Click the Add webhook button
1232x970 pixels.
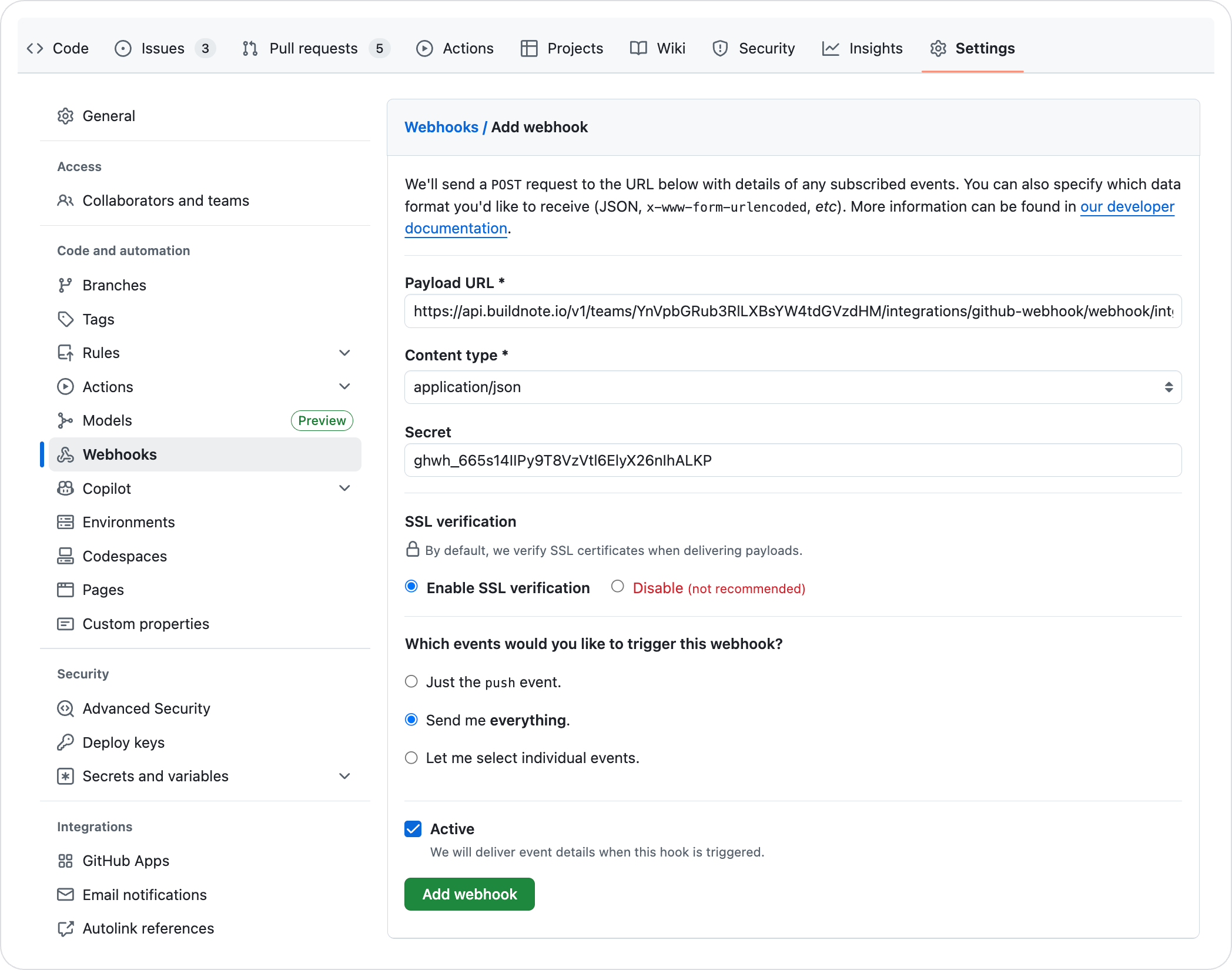pyautogui.click(x=470, y=894)
